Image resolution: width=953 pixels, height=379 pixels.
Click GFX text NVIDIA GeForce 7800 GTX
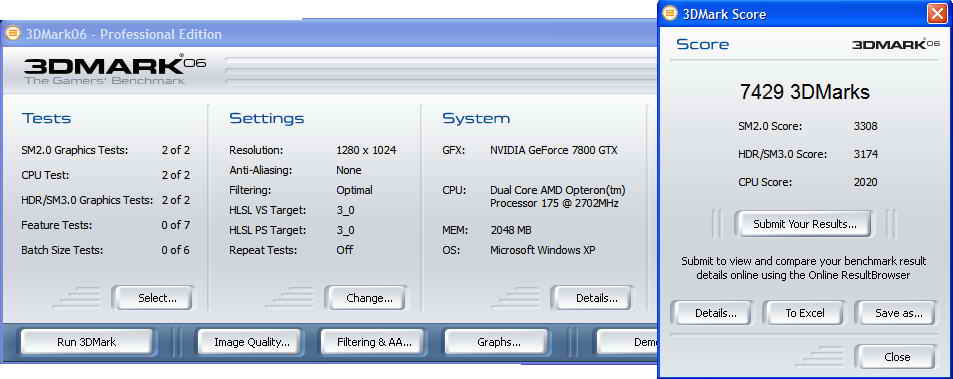coord(554,150)
